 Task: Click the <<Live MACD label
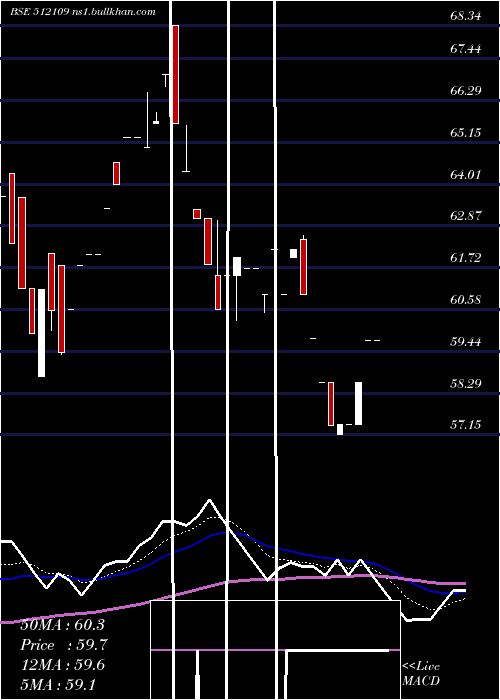[421, 674]
